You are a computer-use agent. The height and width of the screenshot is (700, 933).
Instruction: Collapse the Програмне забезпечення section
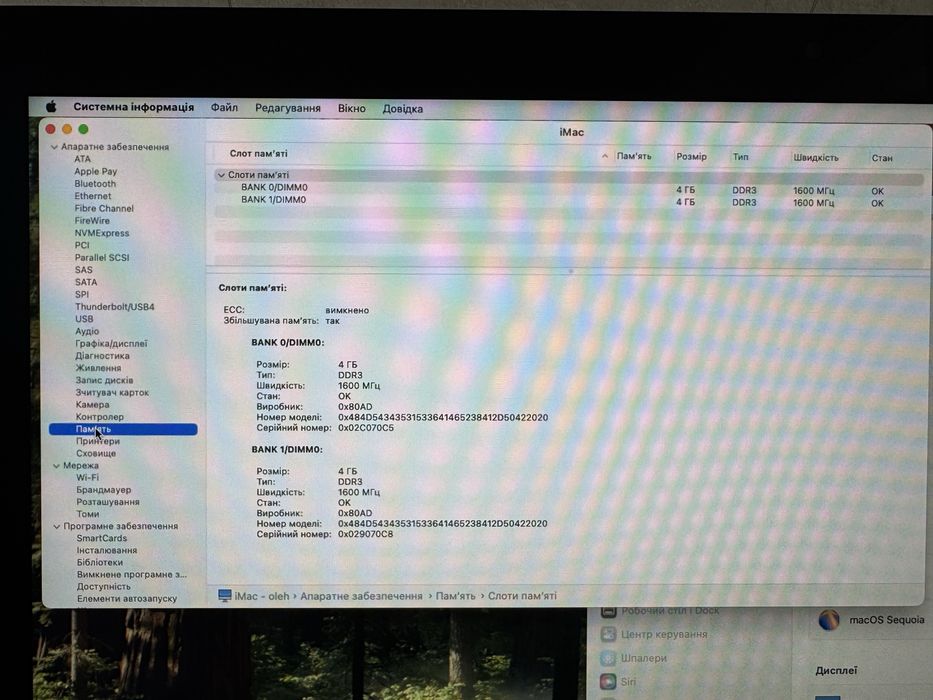(57, 527)
